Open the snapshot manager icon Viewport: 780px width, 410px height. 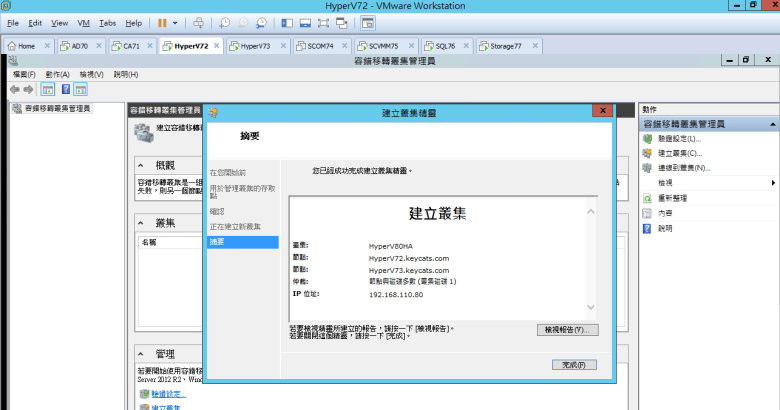pyautogui.click(x=260, y=22)
